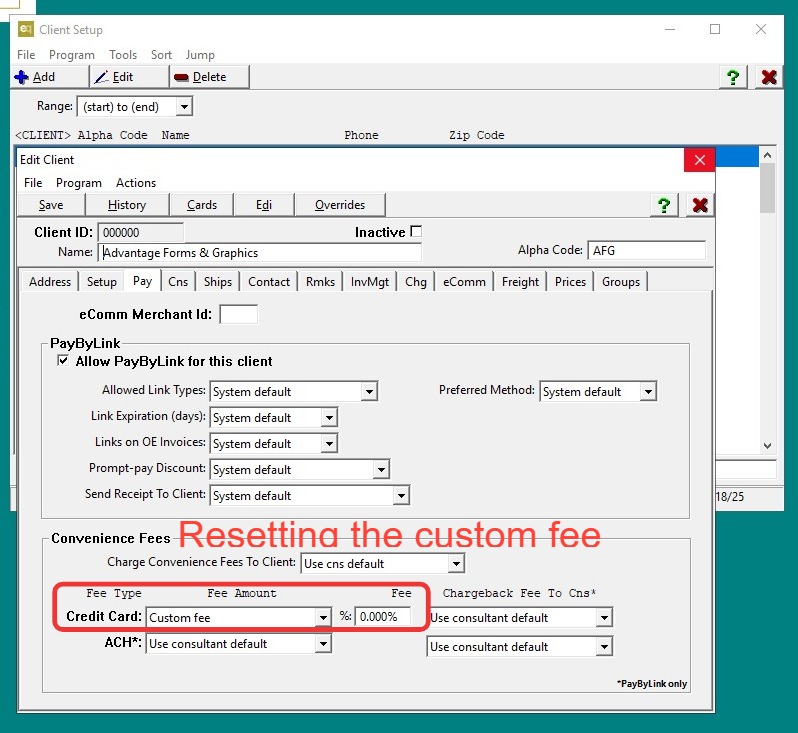Open the Sort menu
This screenshot has width=798, height=733.
tap(161, 54)
